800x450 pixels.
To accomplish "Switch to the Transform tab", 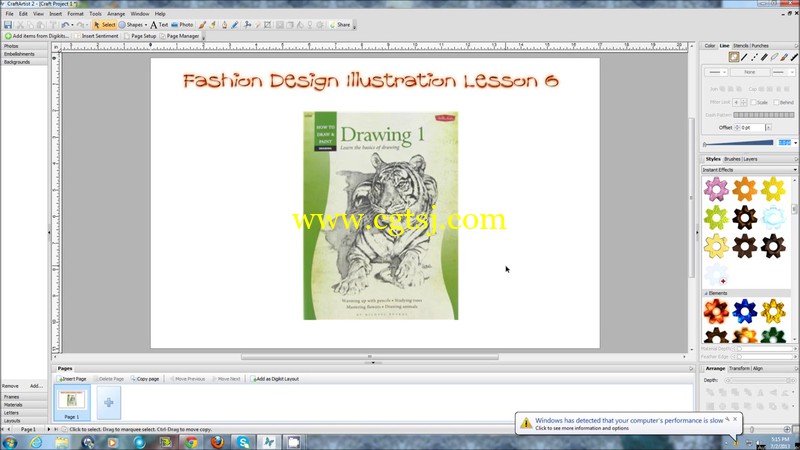I will tap(739, 368).
